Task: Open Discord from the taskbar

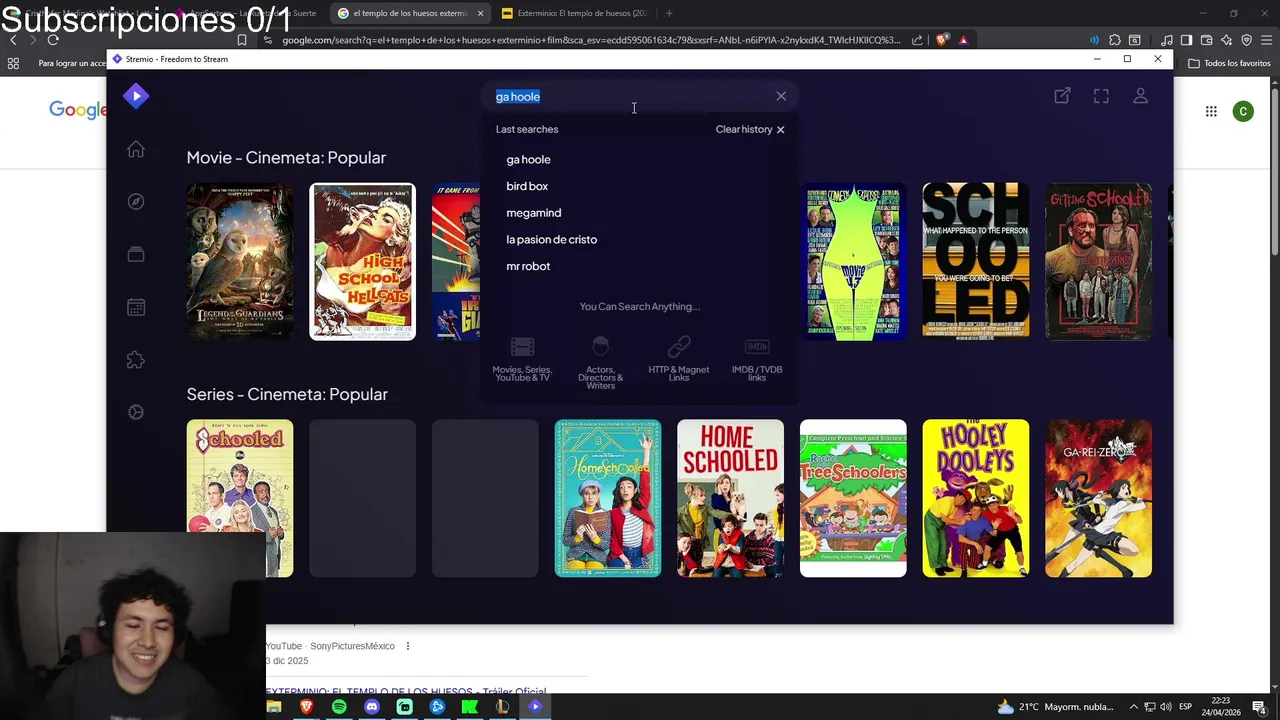Action: click(x=372, y=707)
